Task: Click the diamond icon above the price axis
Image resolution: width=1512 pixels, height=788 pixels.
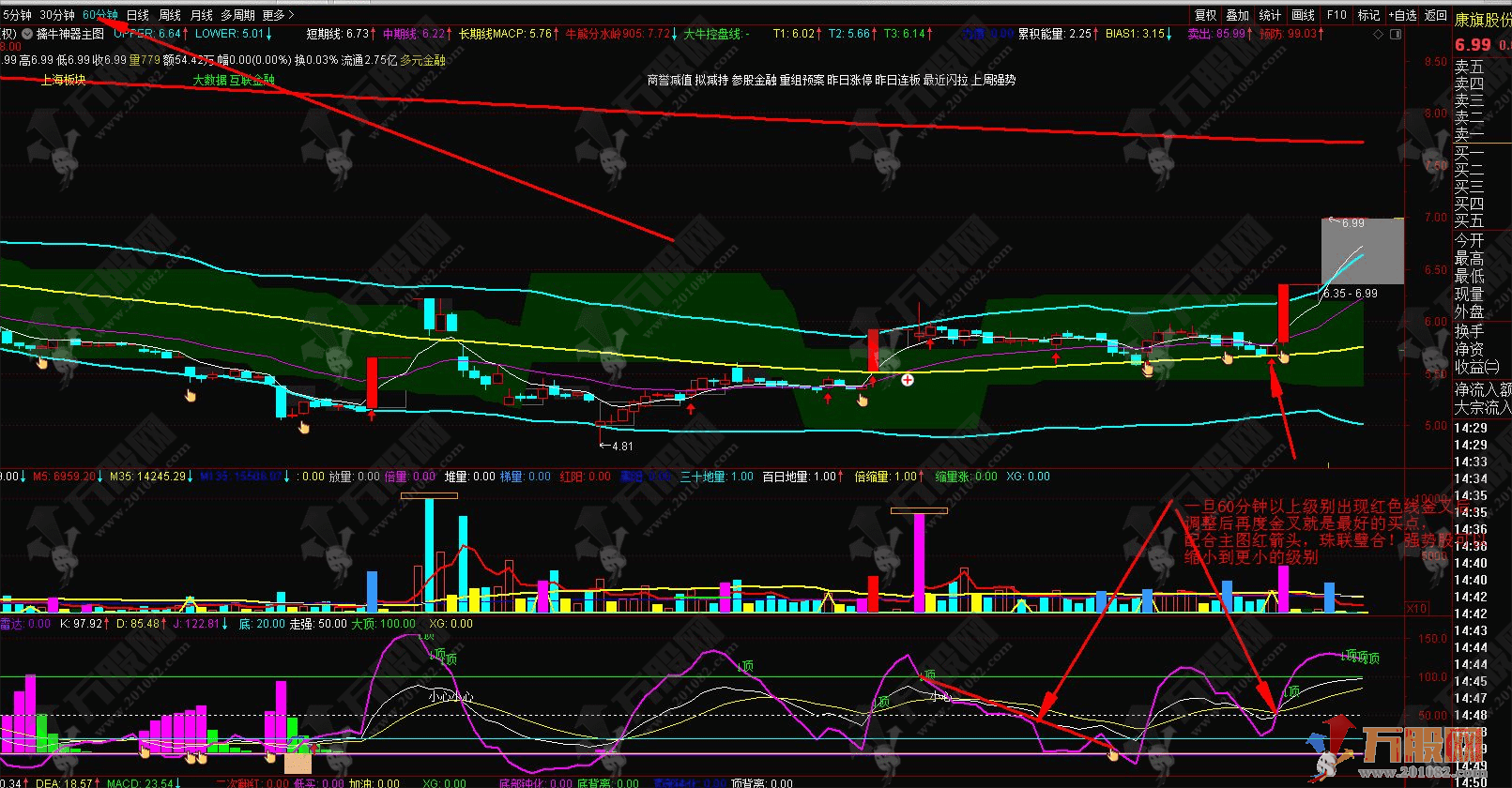Action: (1379, 34)
